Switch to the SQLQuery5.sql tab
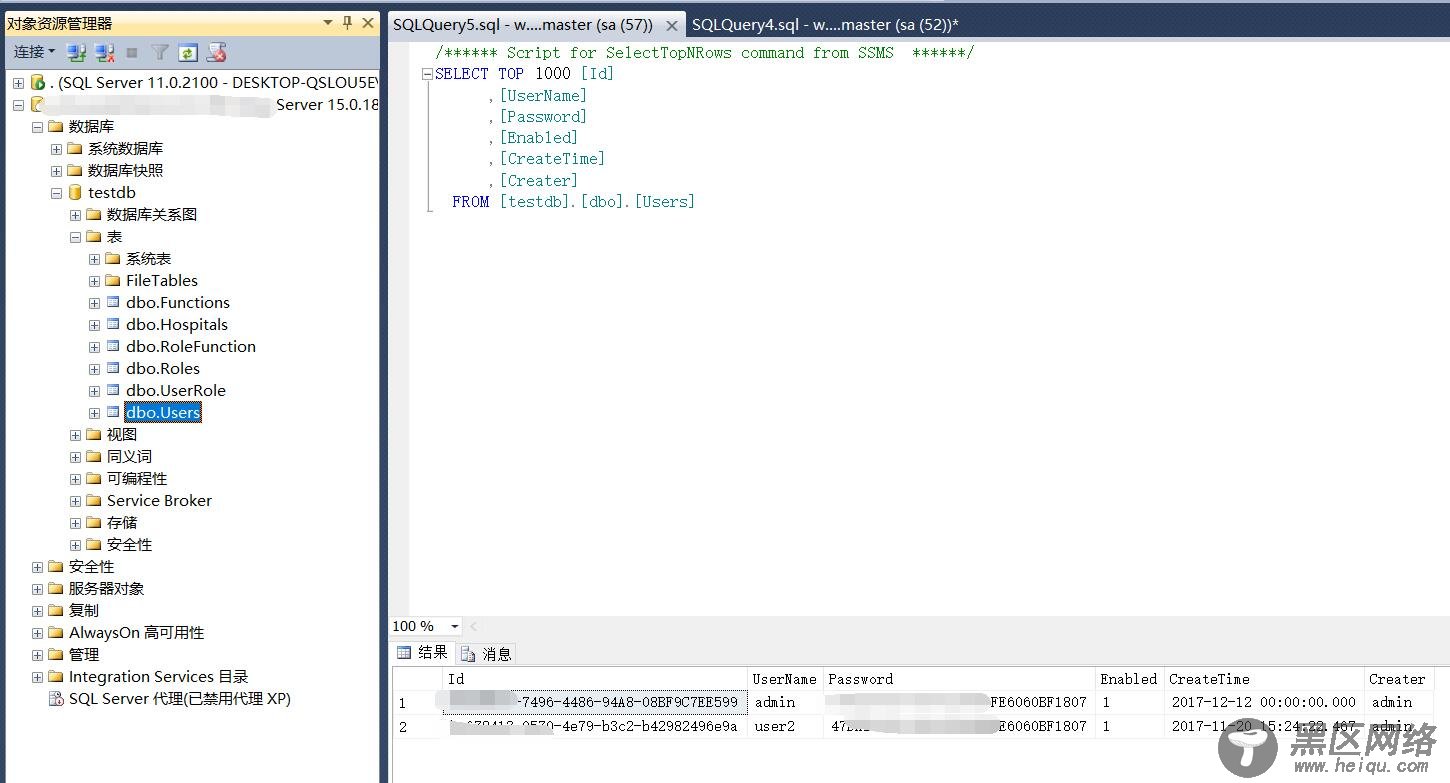 pyautogui.click(x=523, y=24)
